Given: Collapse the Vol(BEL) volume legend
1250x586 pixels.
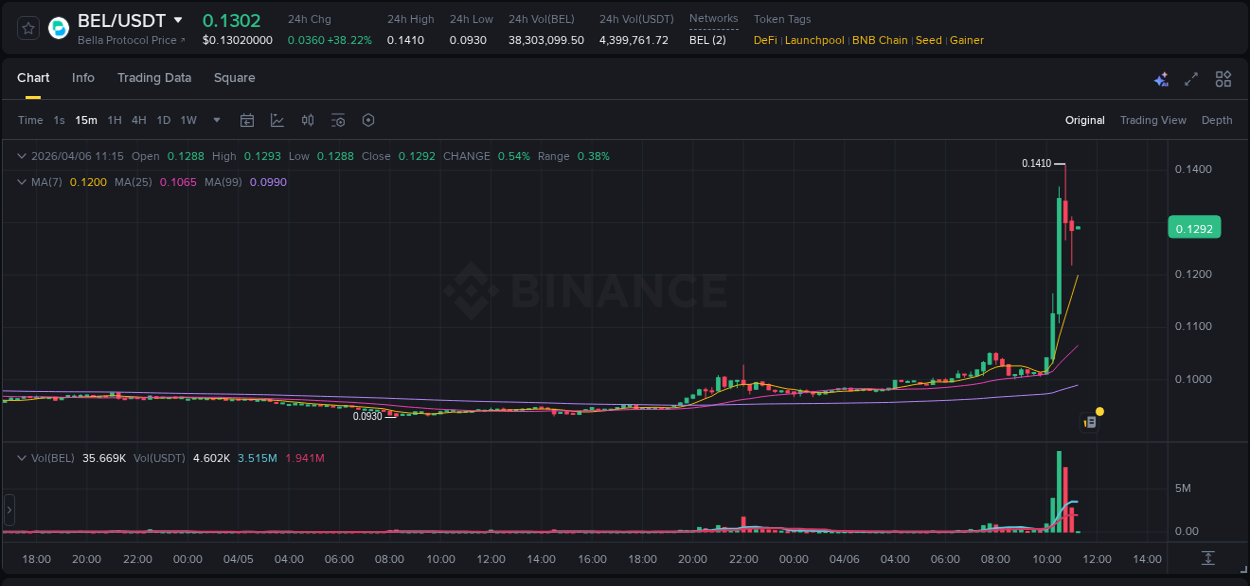Looking at the screenshot, I should tap(22, 458).
